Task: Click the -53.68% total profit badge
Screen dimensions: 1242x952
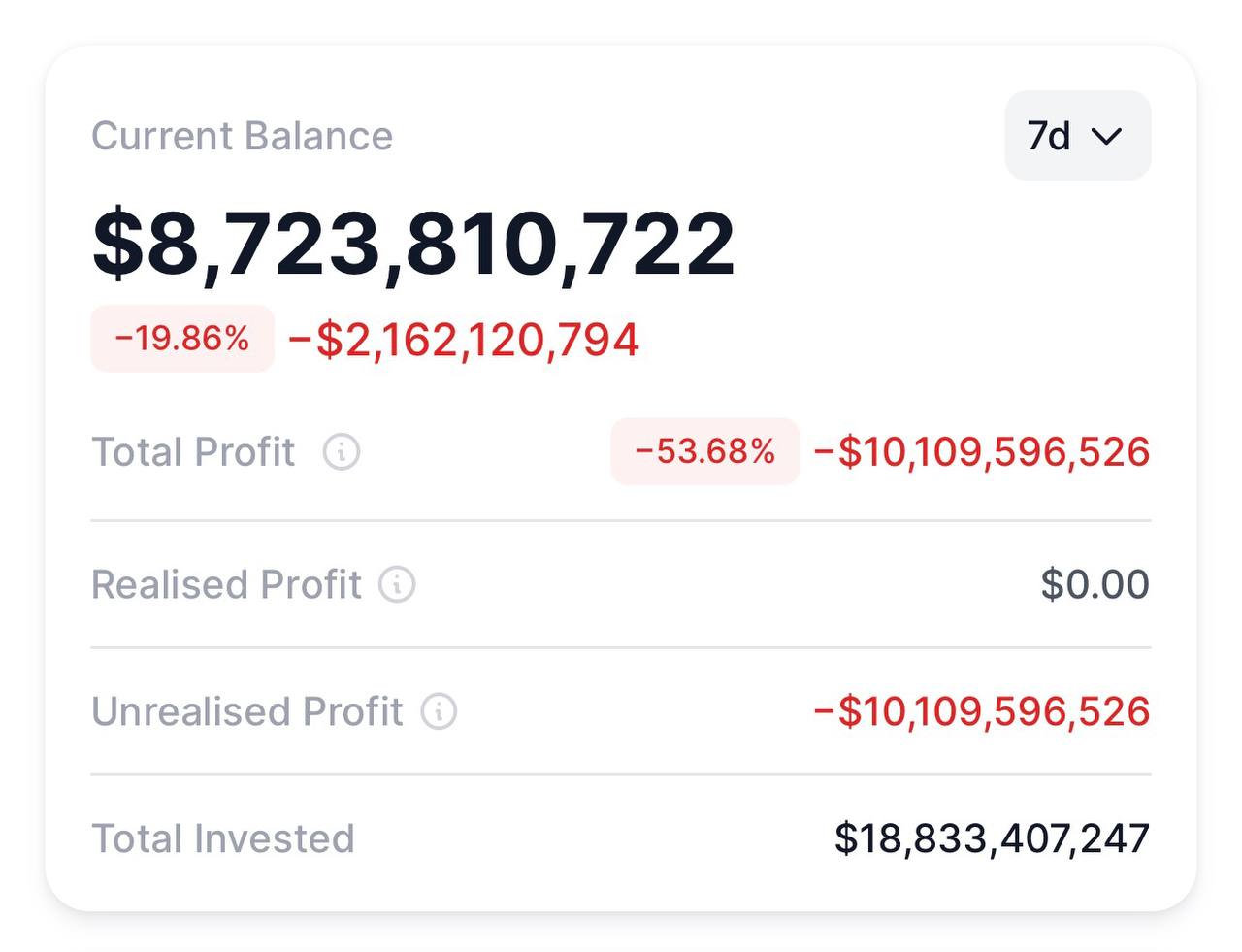Action: [x=704, y=451]
